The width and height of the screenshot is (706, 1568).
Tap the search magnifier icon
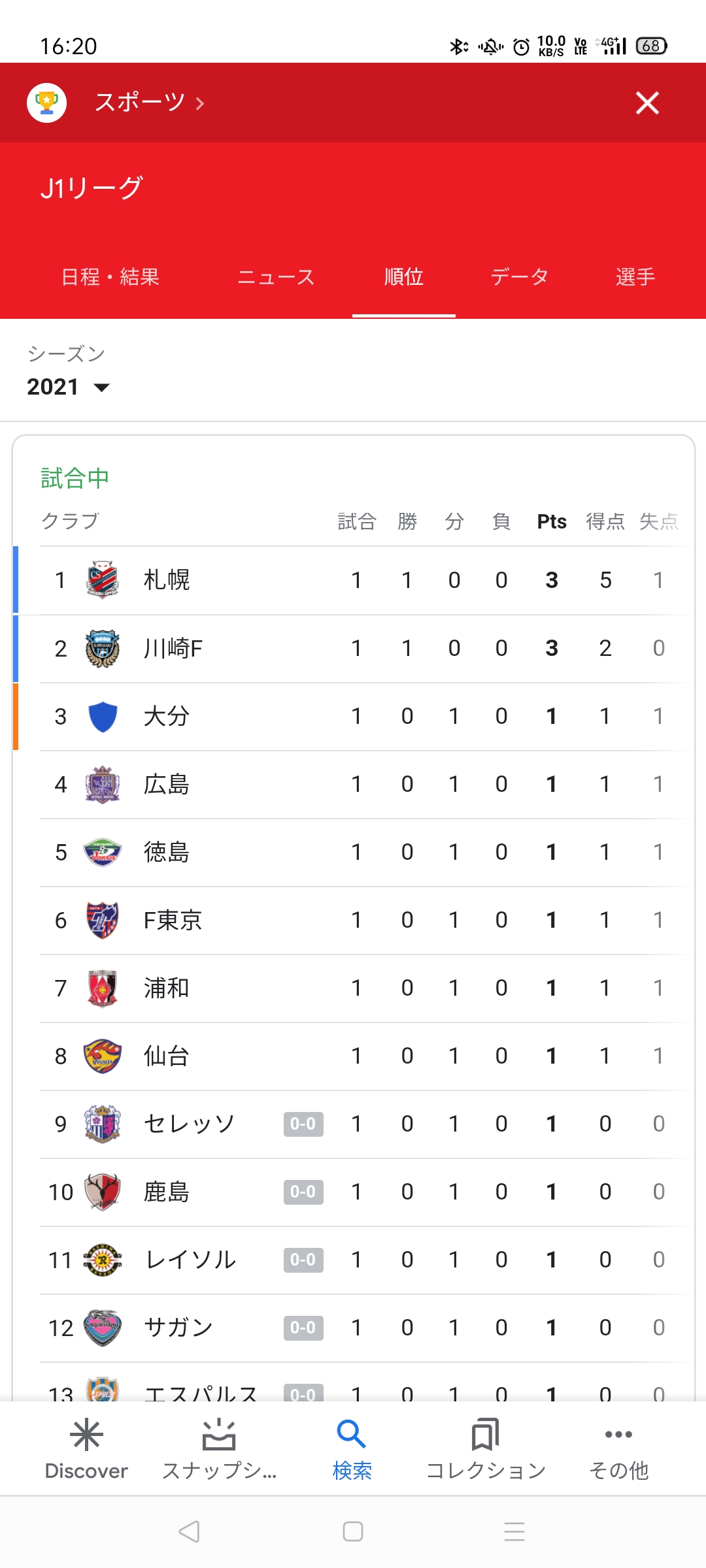(352, 1435)
